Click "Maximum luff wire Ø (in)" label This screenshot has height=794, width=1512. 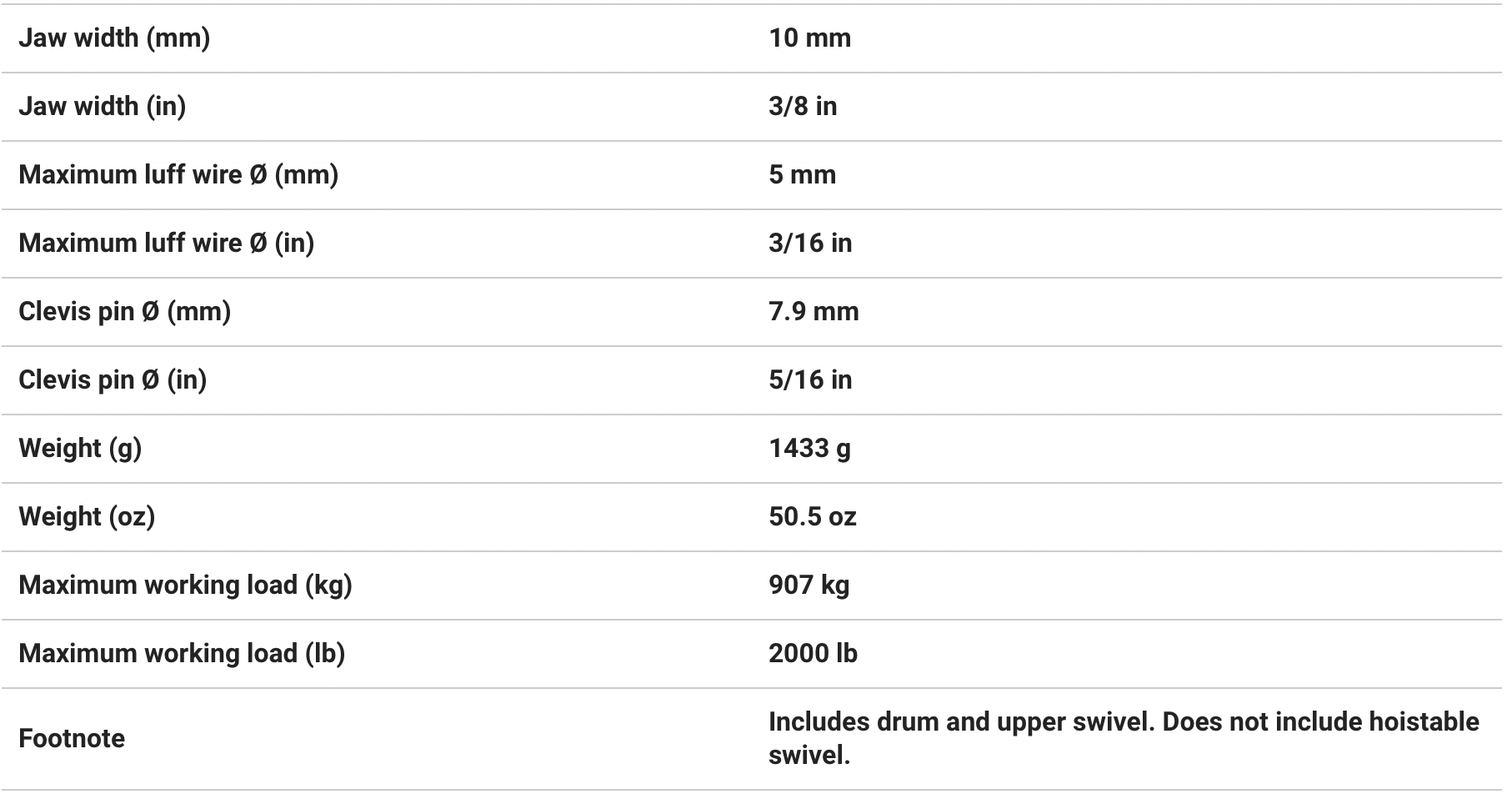pyautogui.click(x=167, y=244)
